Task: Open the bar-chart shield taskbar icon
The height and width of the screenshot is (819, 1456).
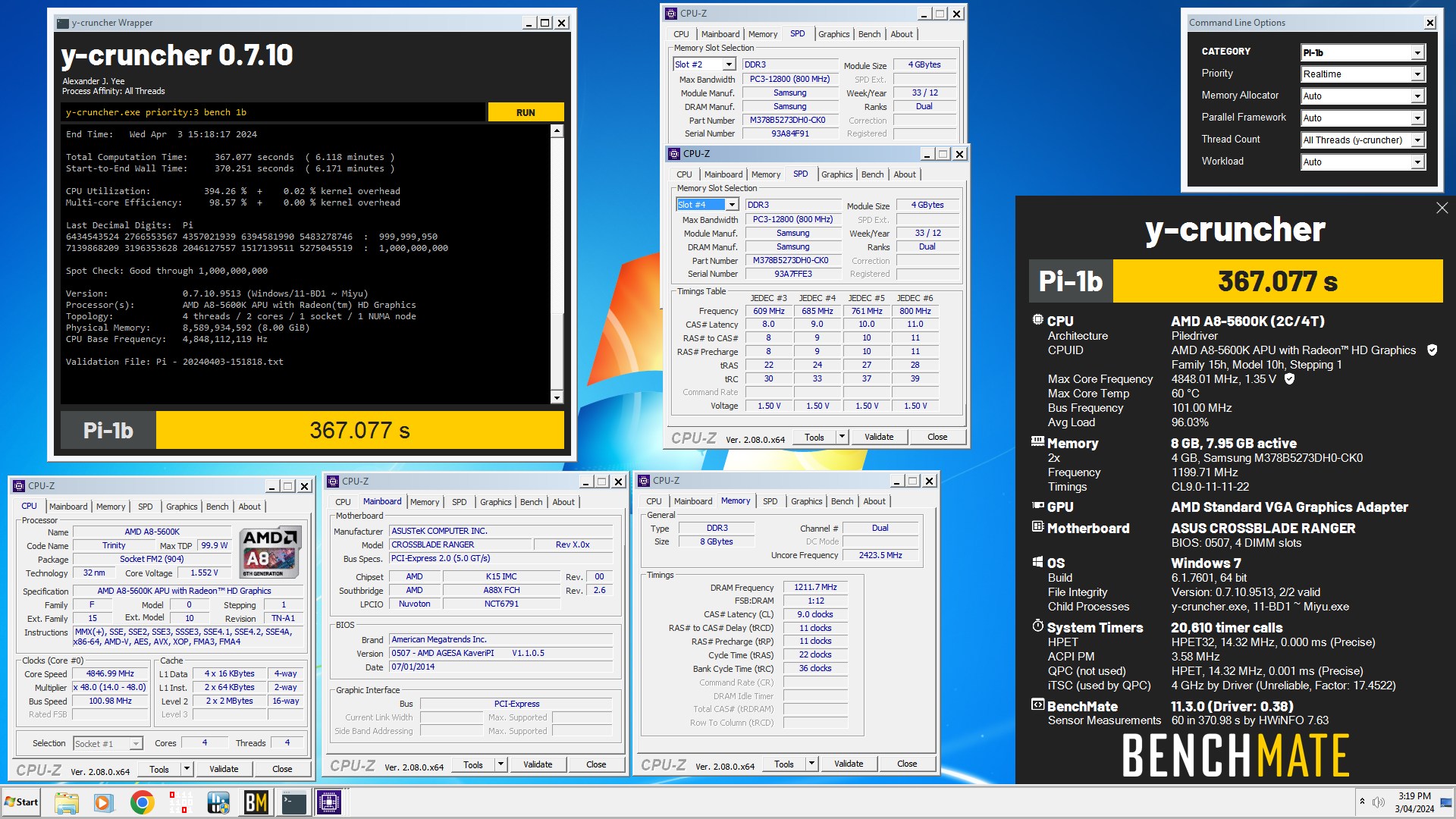Action: click(x=218, y=802)
